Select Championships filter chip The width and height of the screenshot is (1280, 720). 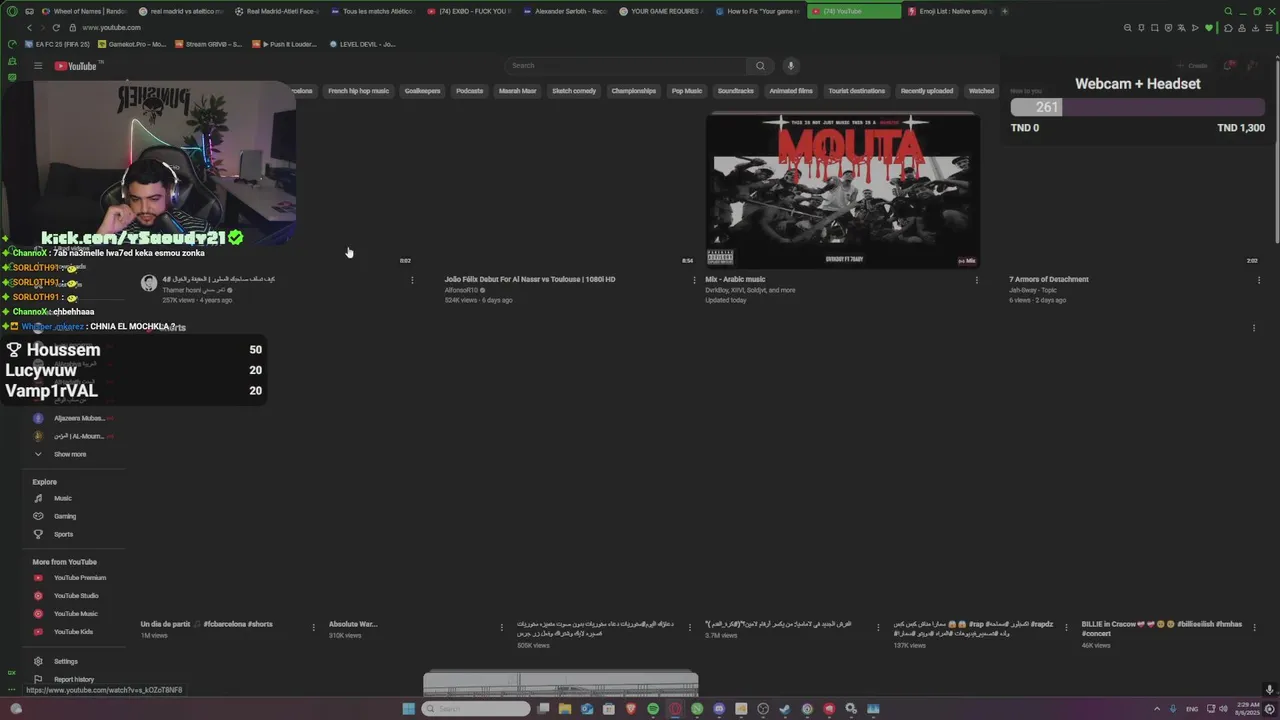tap(634, 91)
